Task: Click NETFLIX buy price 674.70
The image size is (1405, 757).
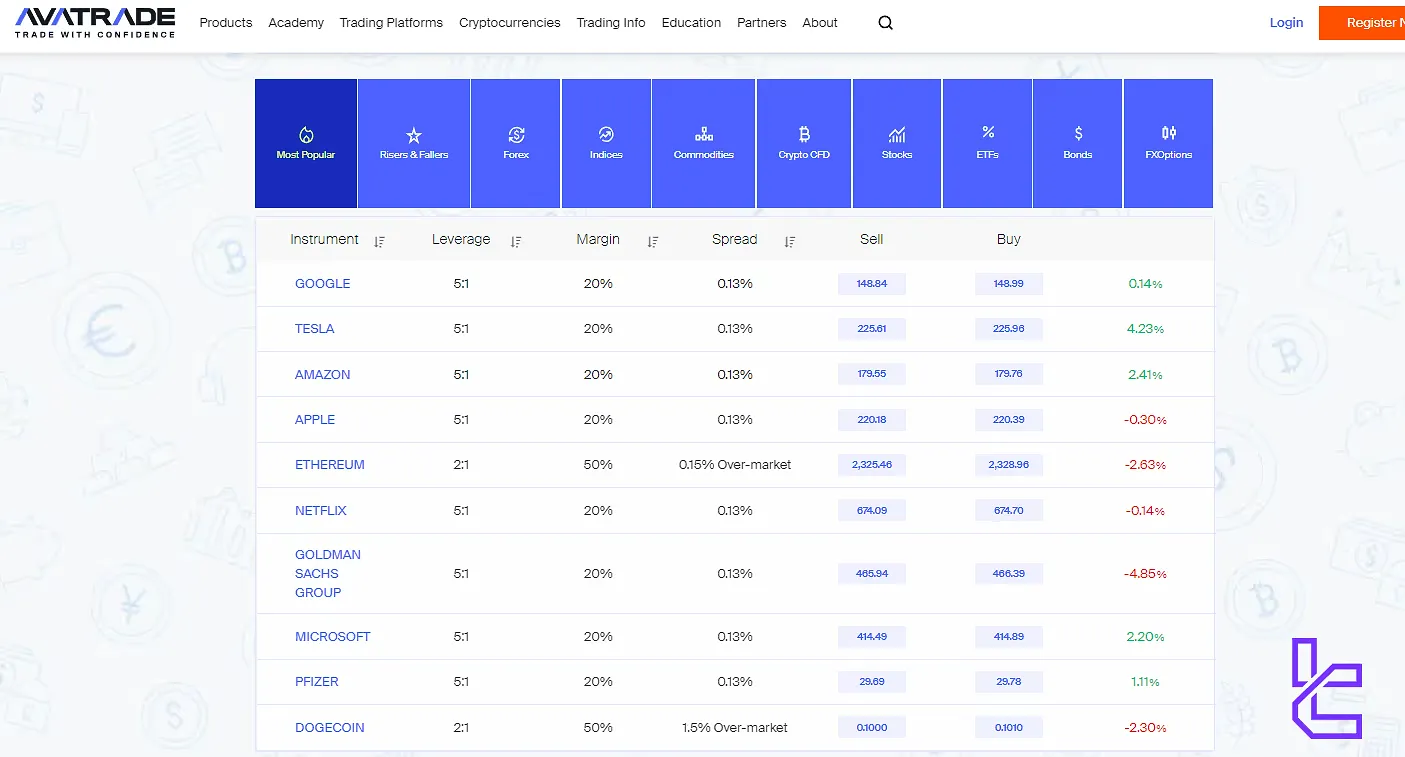Action: 1009,511
